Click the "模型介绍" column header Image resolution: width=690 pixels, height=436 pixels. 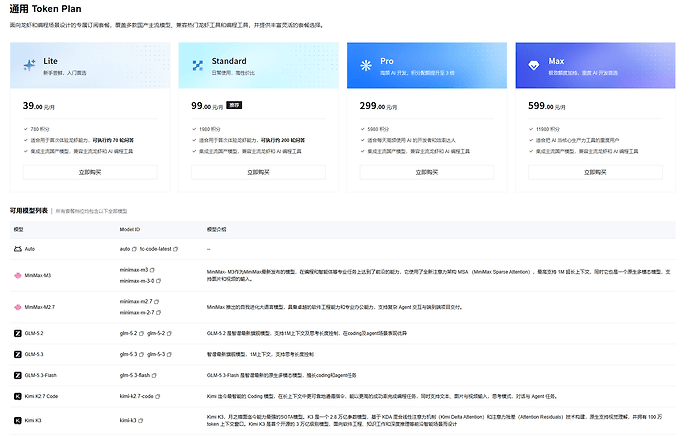217,230
